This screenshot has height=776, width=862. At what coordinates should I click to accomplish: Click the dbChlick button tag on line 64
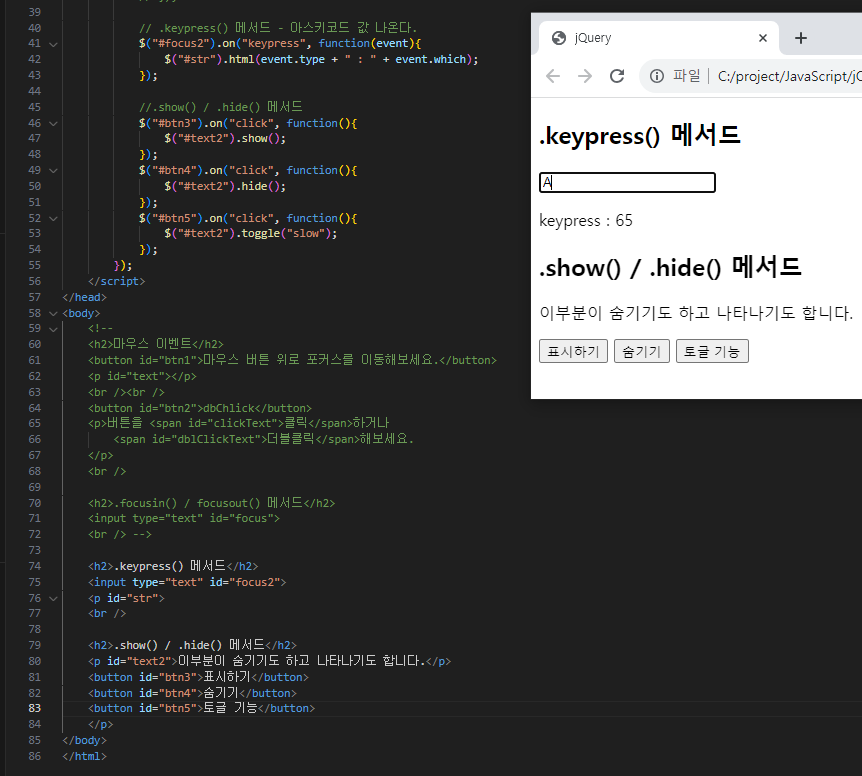click(200, 408)
